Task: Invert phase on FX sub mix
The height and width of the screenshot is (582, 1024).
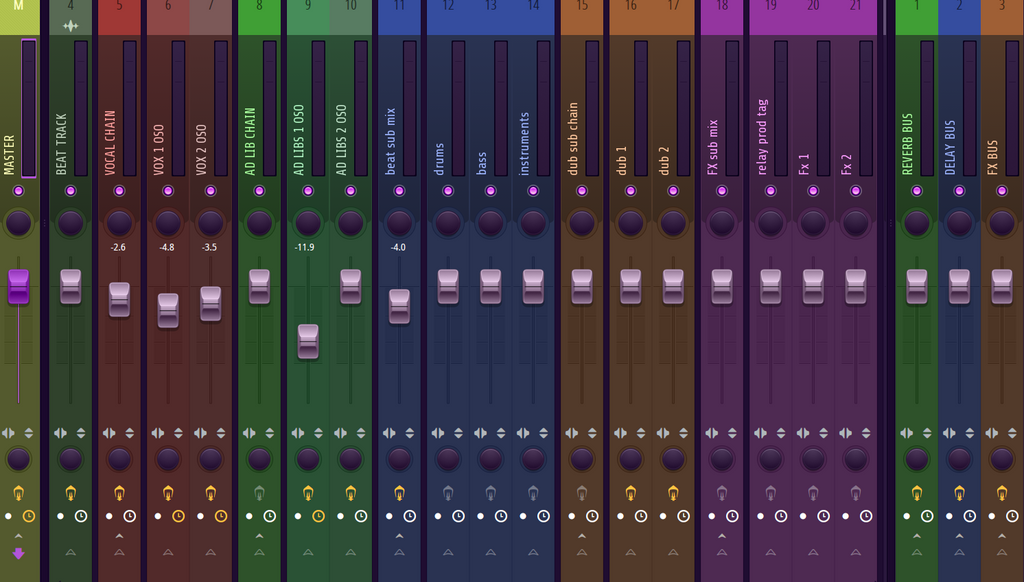Action: [732, 433]
